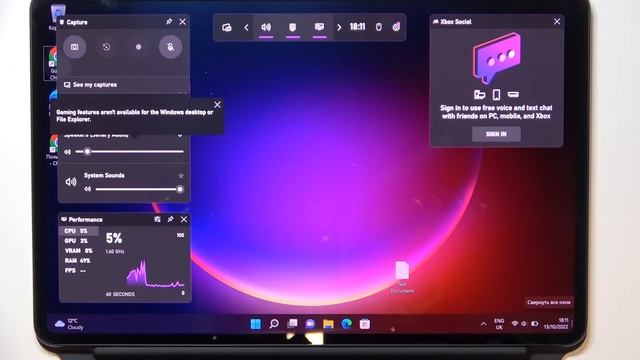Adjust the System Sounds volume slider

pos(139,189)
